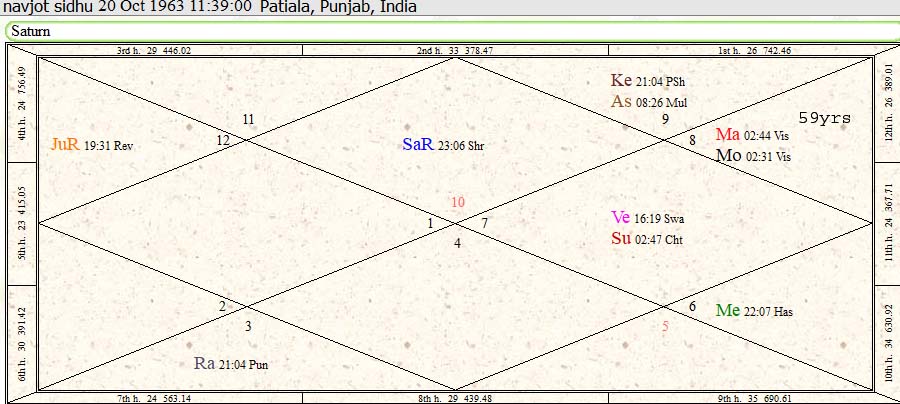This screenshot has height=404, width=900.
Task: Select the Mercury Me 22:07 Has label
Action: 754,311
